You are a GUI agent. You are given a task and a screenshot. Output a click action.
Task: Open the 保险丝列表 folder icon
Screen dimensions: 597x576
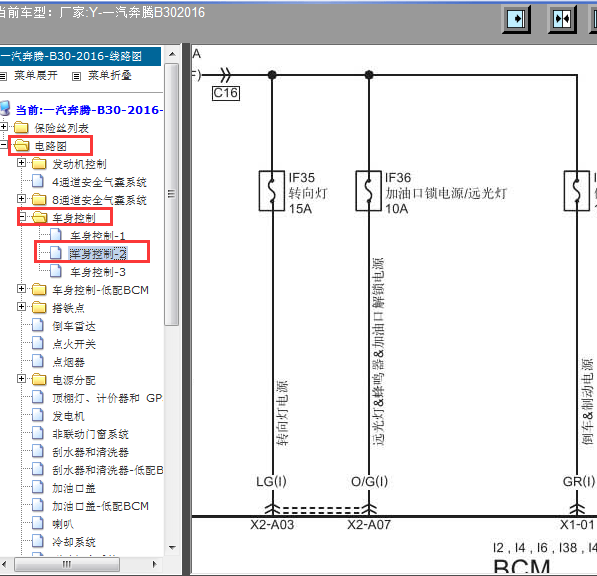click(21, 127)
